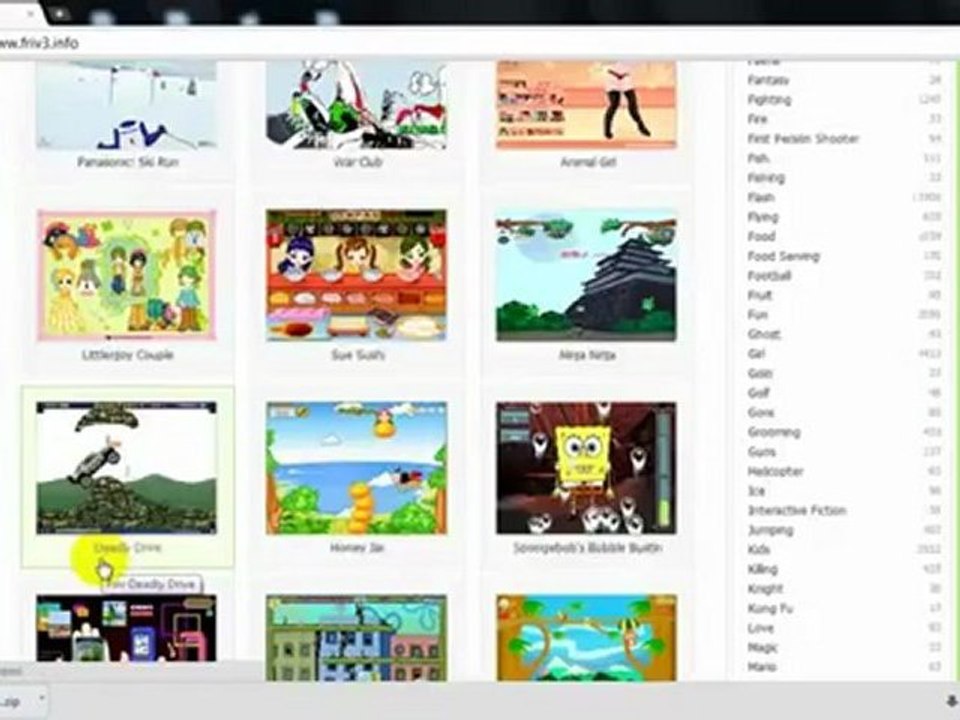Click the War Club title link

point(358,162)
